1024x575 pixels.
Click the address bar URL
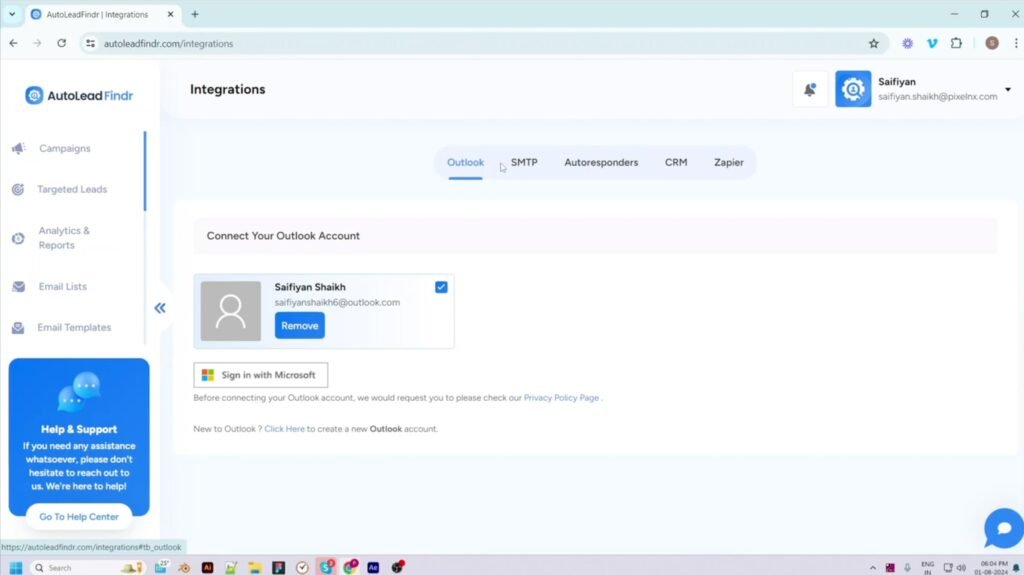click(x=168, y=44)
